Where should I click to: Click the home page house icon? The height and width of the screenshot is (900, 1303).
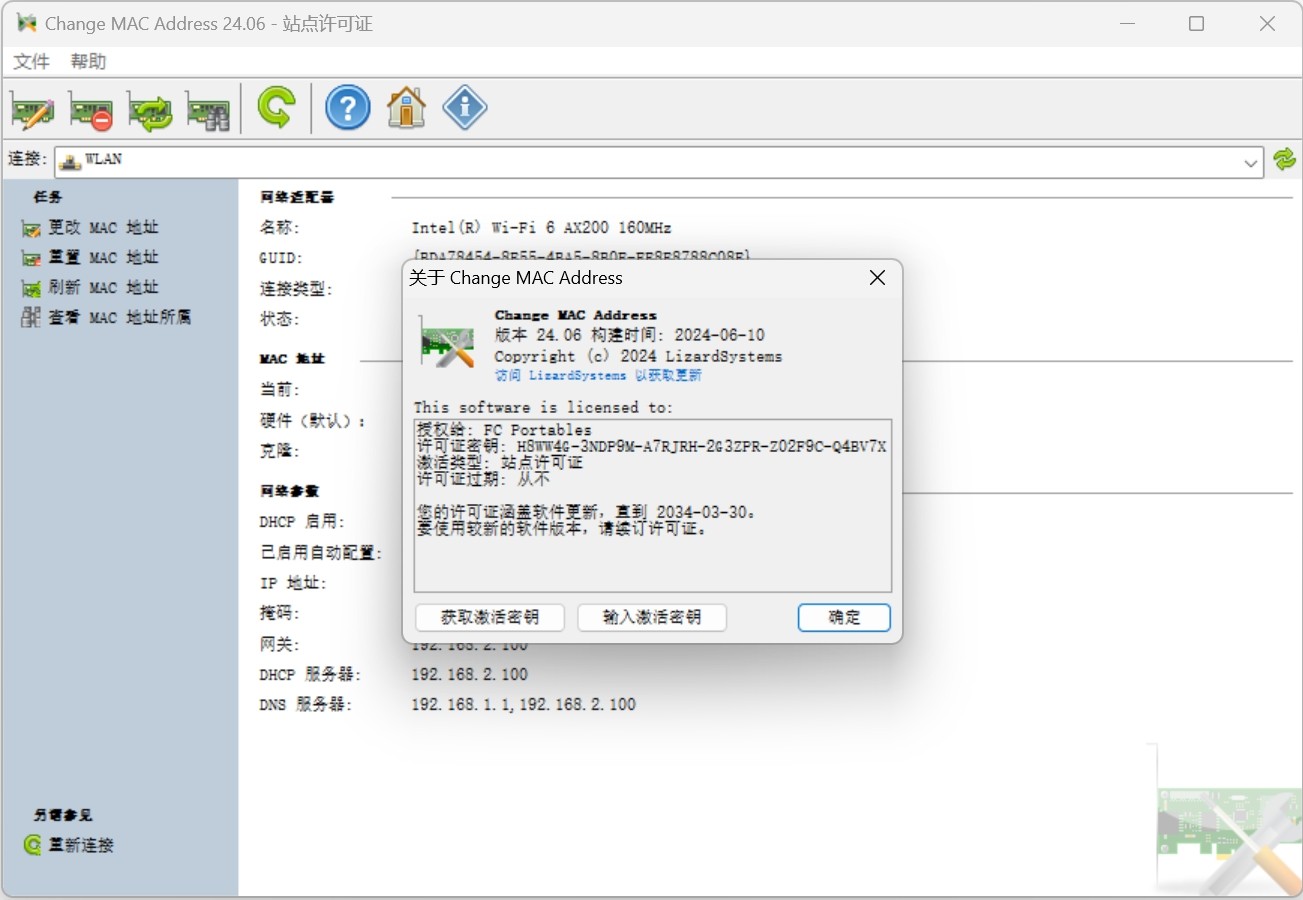click(x=406, y=107)
